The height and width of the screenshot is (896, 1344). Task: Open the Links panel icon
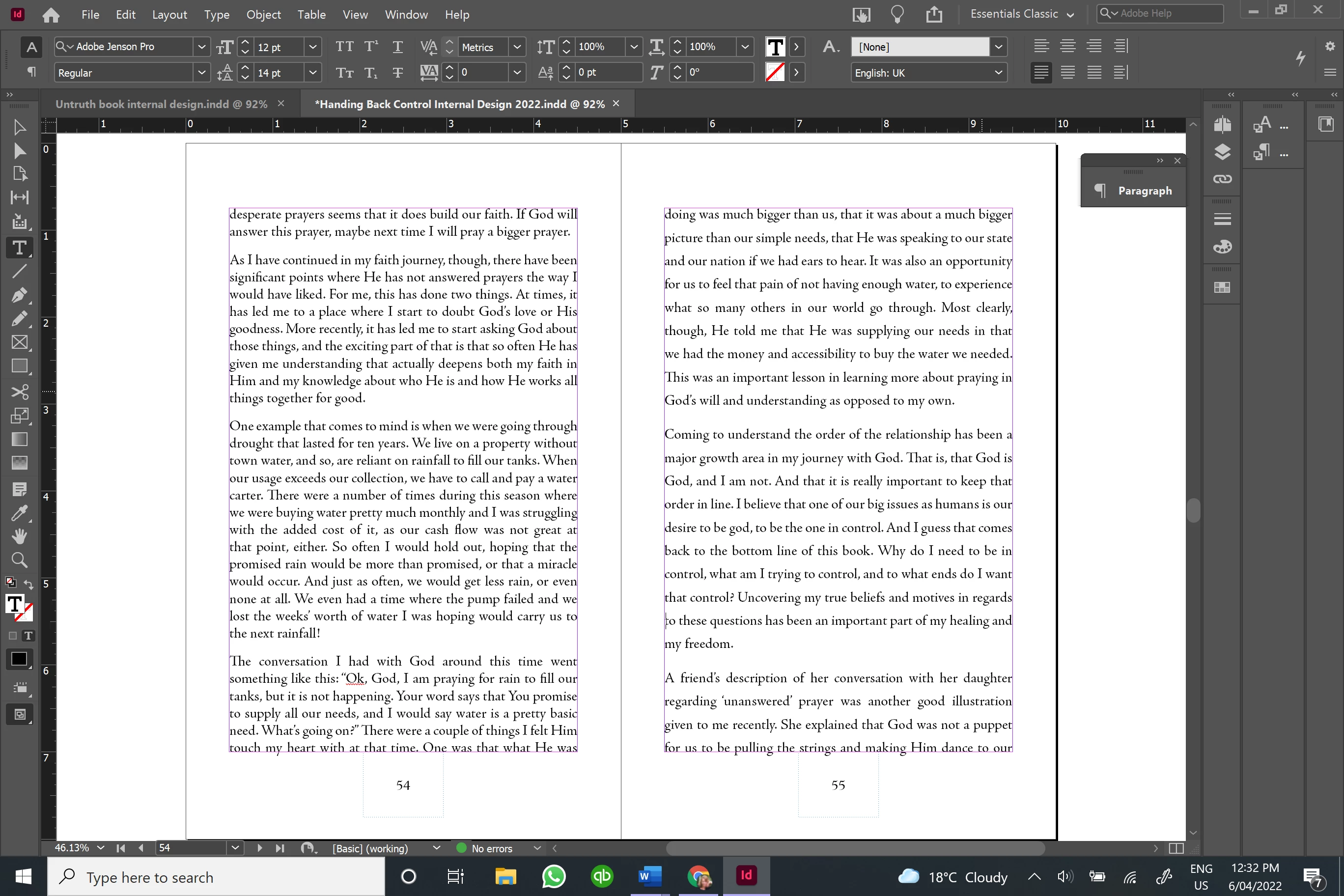tap(1222, 179)
